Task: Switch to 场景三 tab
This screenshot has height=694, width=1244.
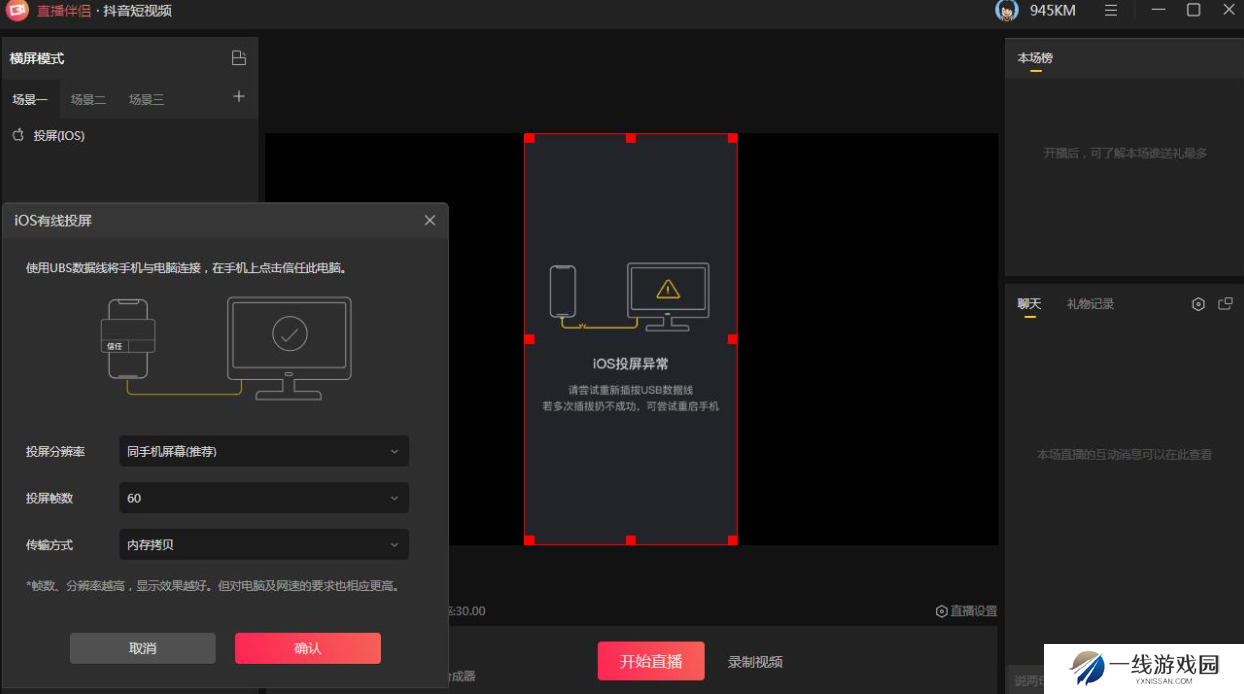Action: pyautogui.click(x=146, y=100)
